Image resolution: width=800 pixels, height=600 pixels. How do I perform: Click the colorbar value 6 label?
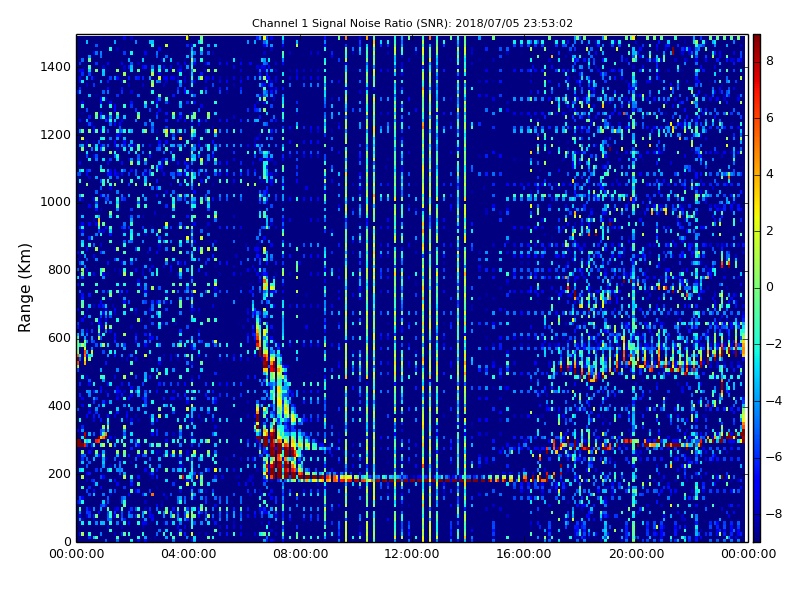click(x=770, y=118)
